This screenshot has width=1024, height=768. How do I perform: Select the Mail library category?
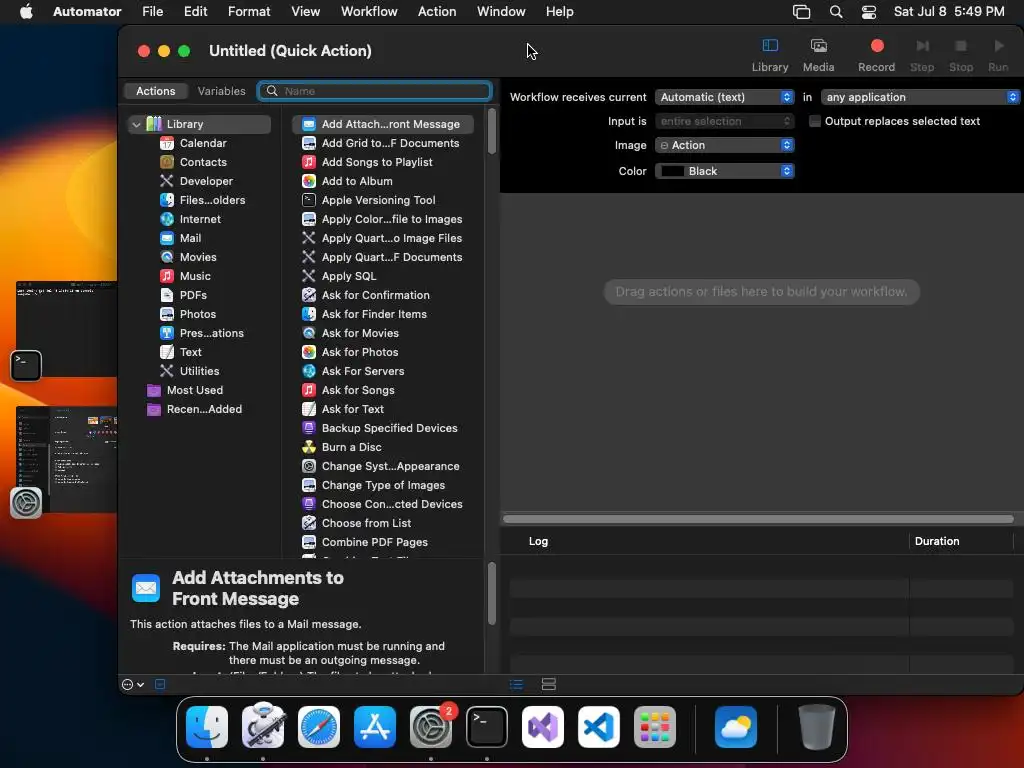(x=190, y=238)
